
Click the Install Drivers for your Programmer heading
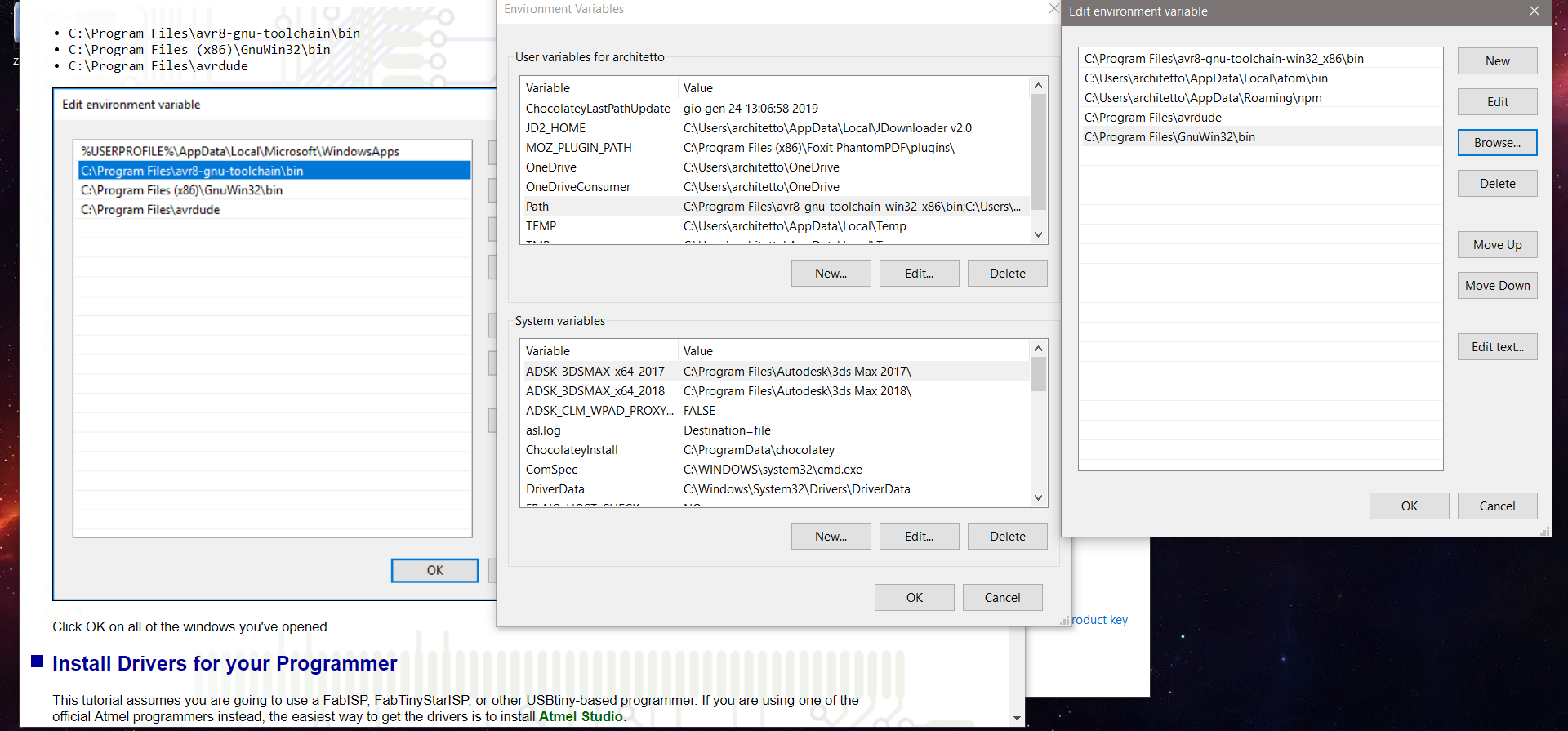point(225,663)
